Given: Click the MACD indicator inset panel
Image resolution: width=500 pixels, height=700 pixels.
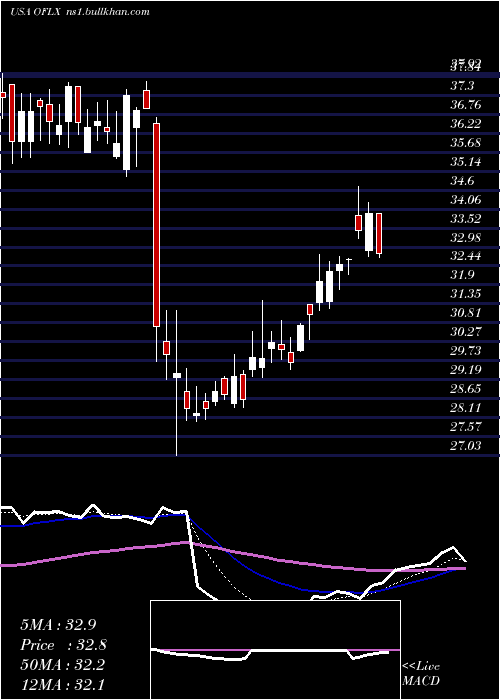Looking at the screenshot, I should [275, 650].
